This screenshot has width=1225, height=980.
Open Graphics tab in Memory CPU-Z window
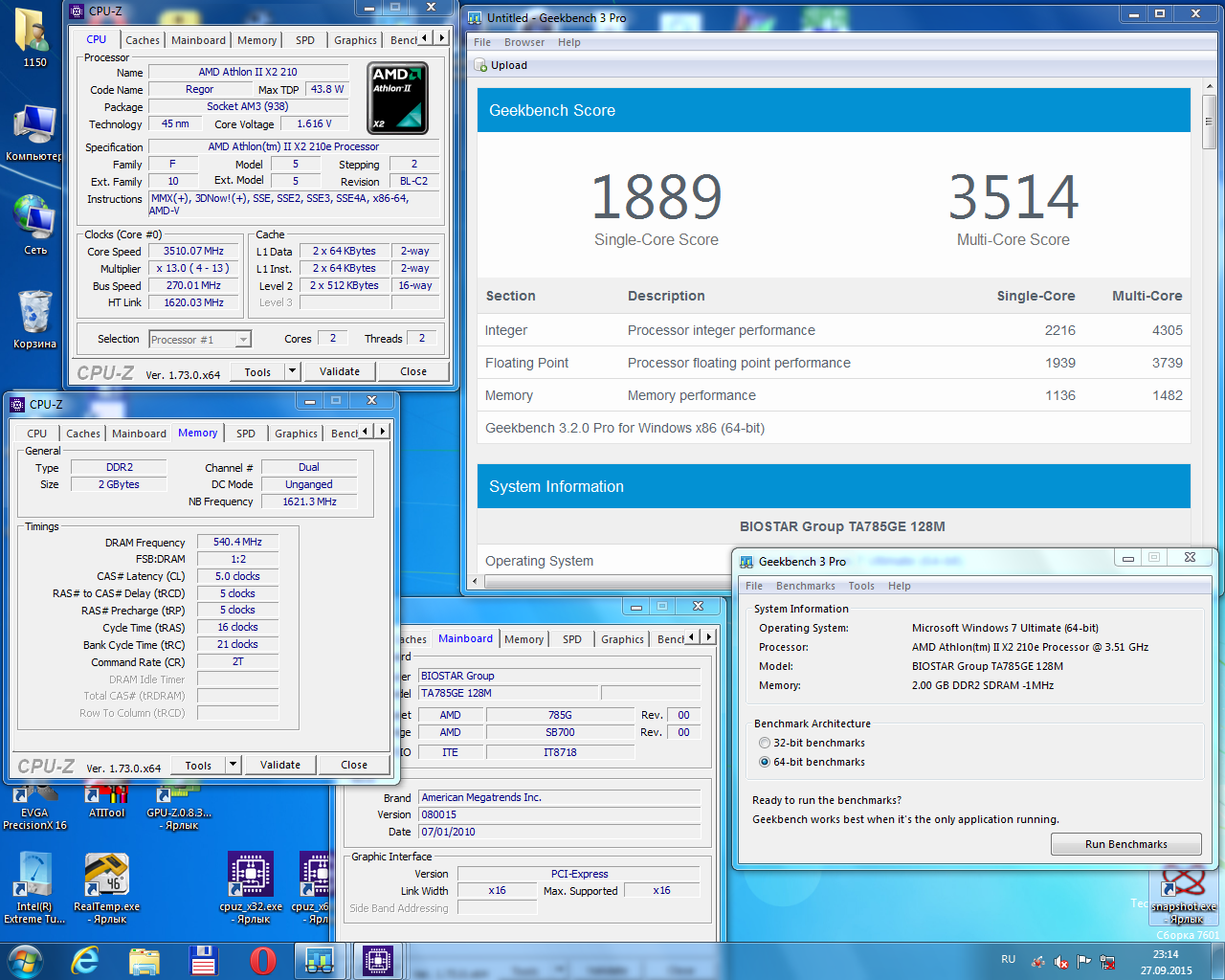[x=296, y=434]
